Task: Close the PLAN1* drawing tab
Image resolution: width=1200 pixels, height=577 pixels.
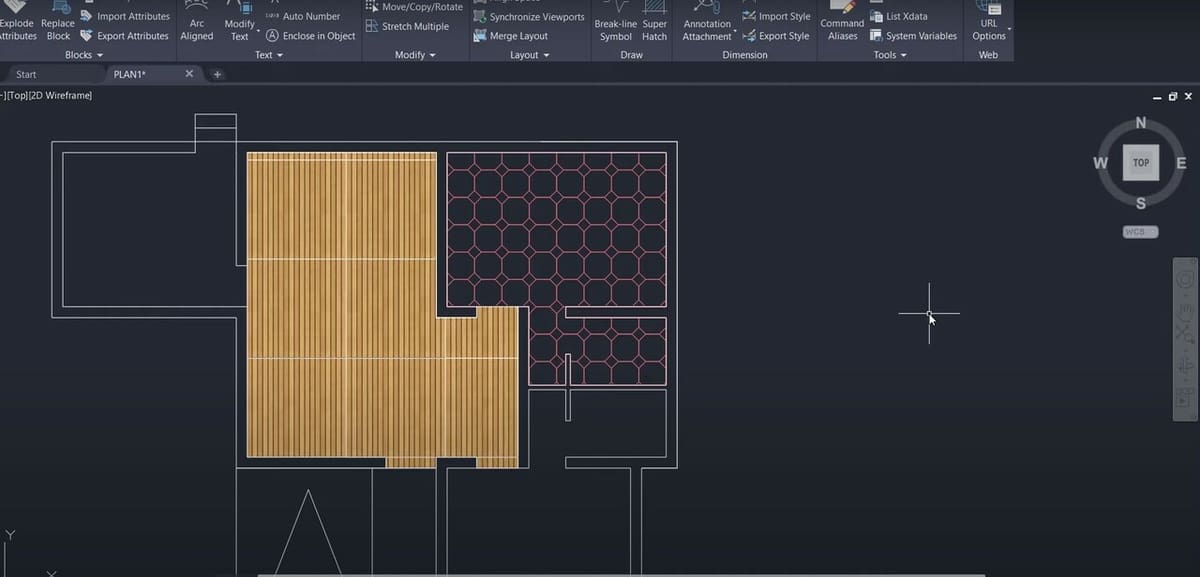Action: [x=189, y=74]
